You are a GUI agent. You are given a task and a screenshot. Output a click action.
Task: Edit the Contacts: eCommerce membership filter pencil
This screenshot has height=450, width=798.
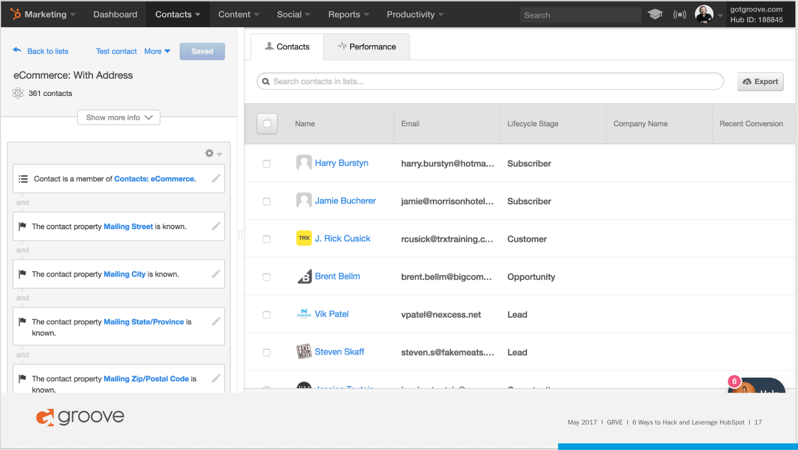[216, 178]
